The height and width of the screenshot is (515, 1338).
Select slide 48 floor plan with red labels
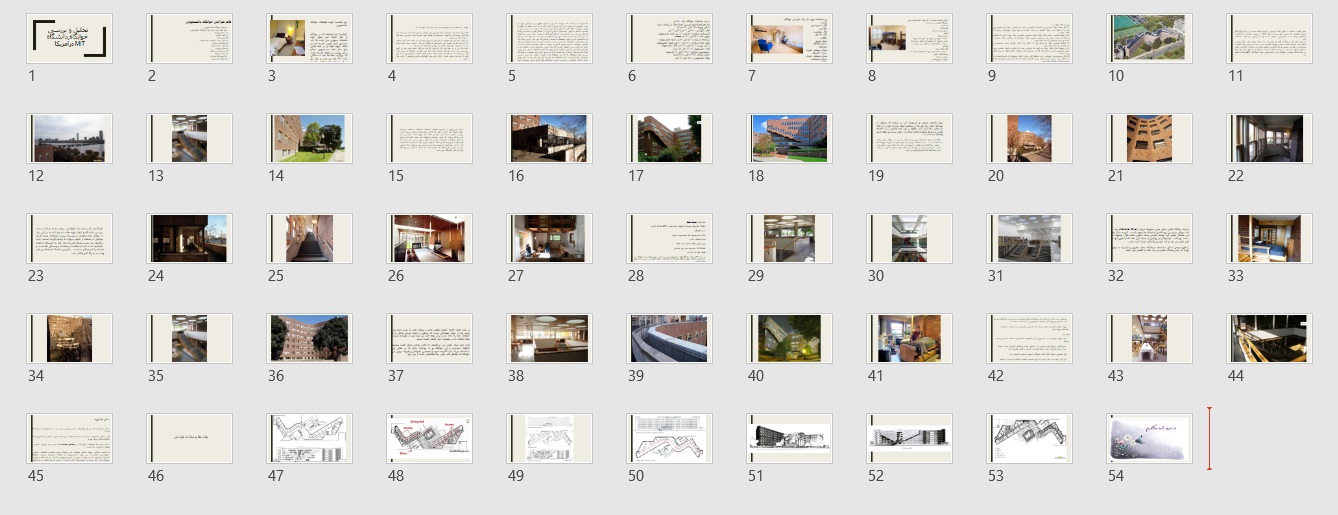click(429, 438)
